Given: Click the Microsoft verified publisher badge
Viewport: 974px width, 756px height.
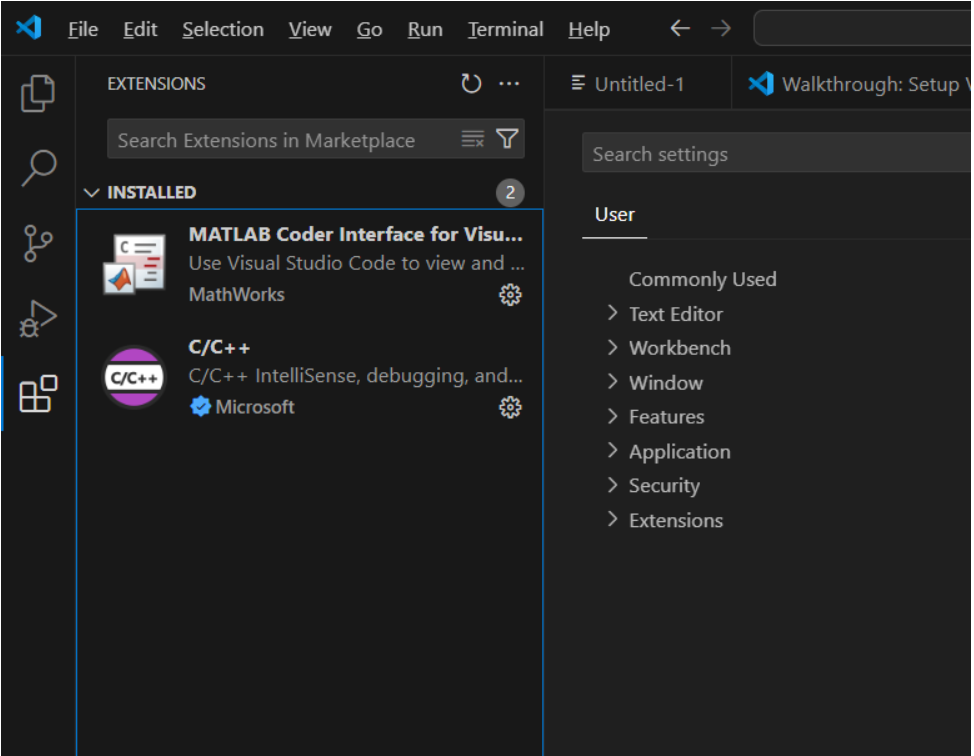Looking at the screenshot, I should click(200, 407).
